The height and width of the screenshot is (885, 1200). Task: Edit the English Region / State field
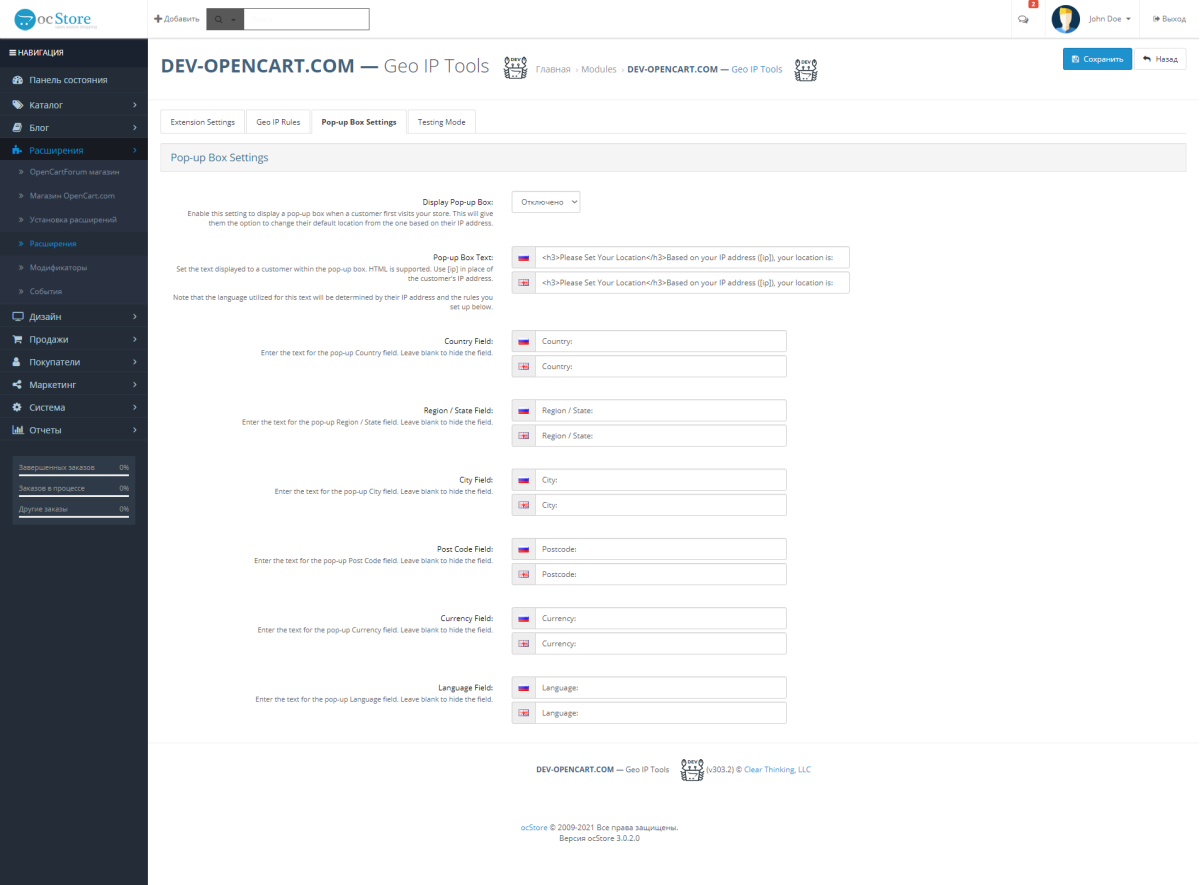[x=661, y=436]
